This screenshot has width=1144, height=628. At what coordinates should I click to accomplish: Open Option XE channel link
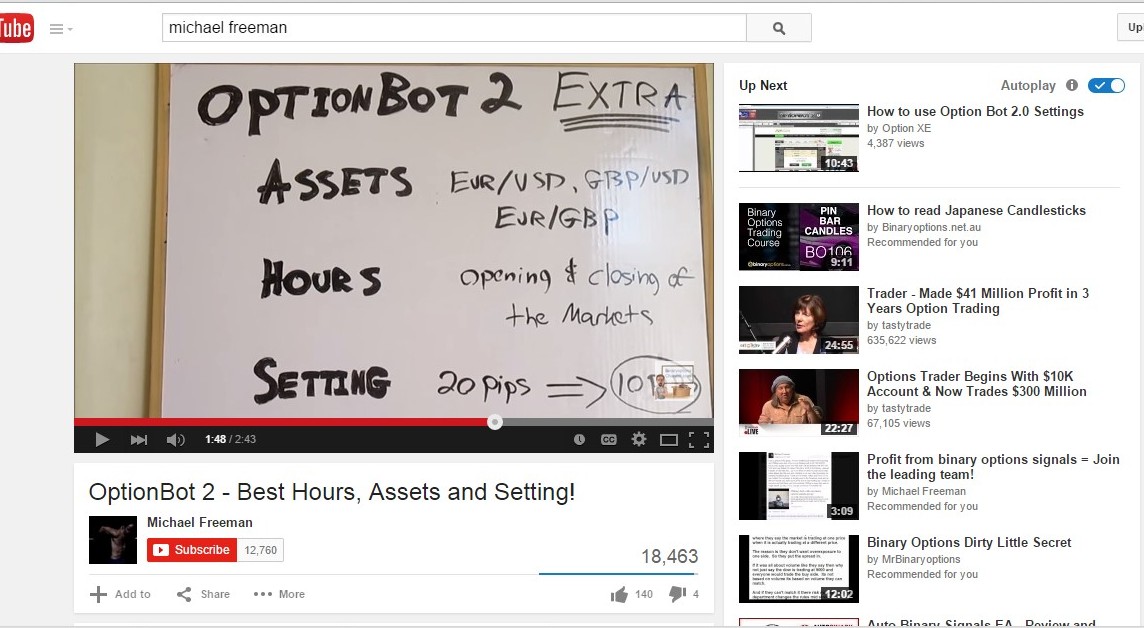[x=906, y=128]
